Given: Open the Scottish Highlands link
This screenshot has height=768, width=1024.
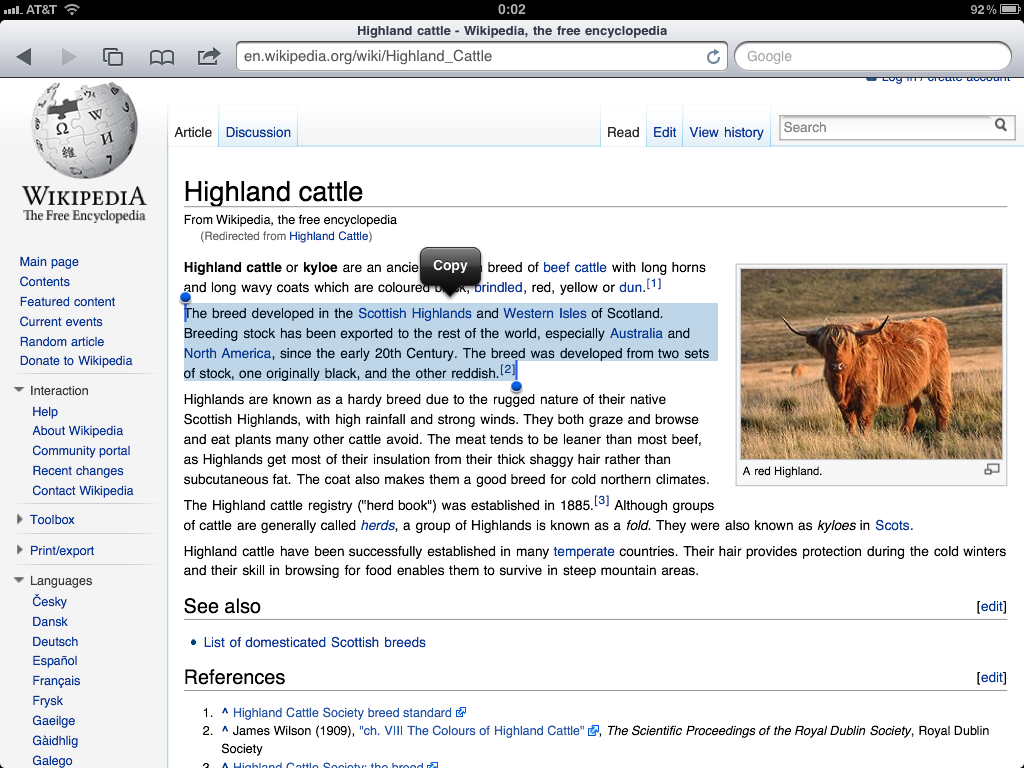Looking at the screenshot, I should click(414, 313).
